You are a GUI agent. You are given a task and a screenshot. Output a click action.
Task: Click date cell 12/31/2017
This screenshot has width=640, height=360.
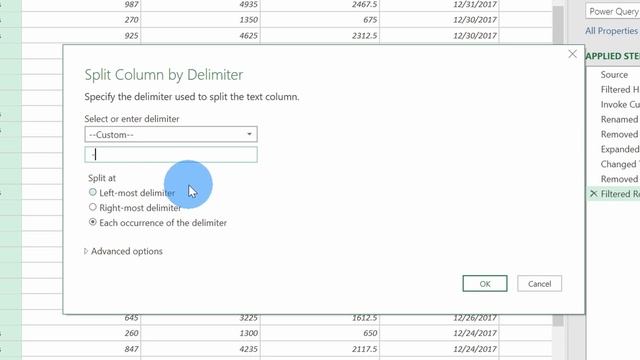coord(439,4)
